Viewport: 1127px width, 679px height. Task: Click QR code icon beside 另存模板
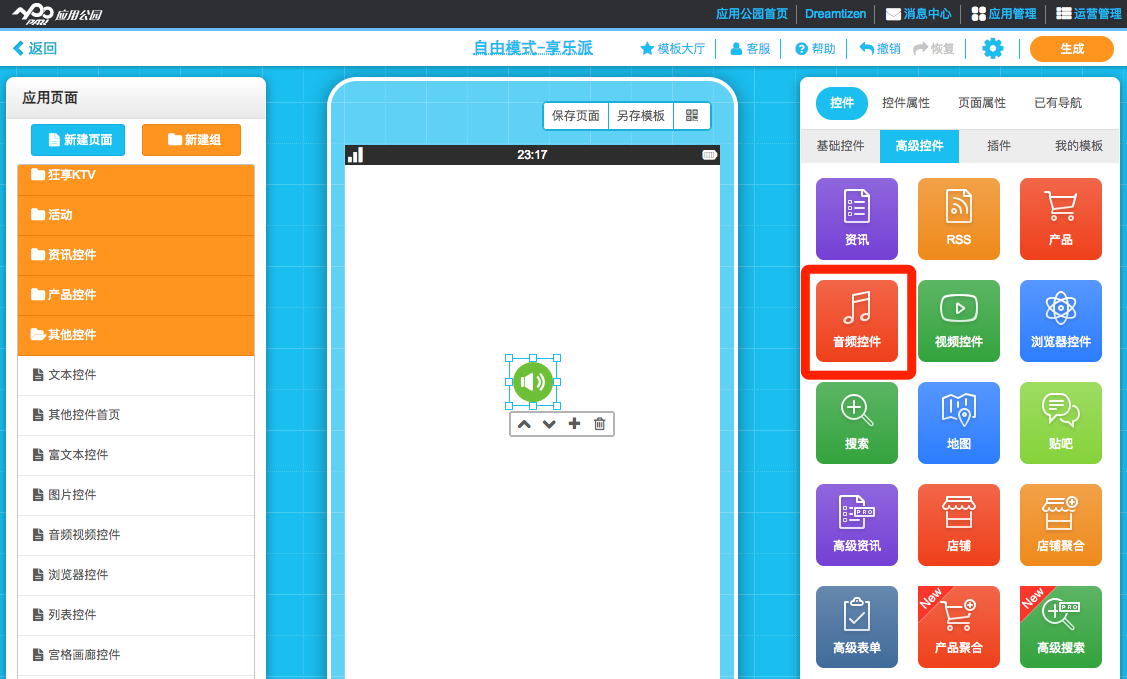coord(692,116)
